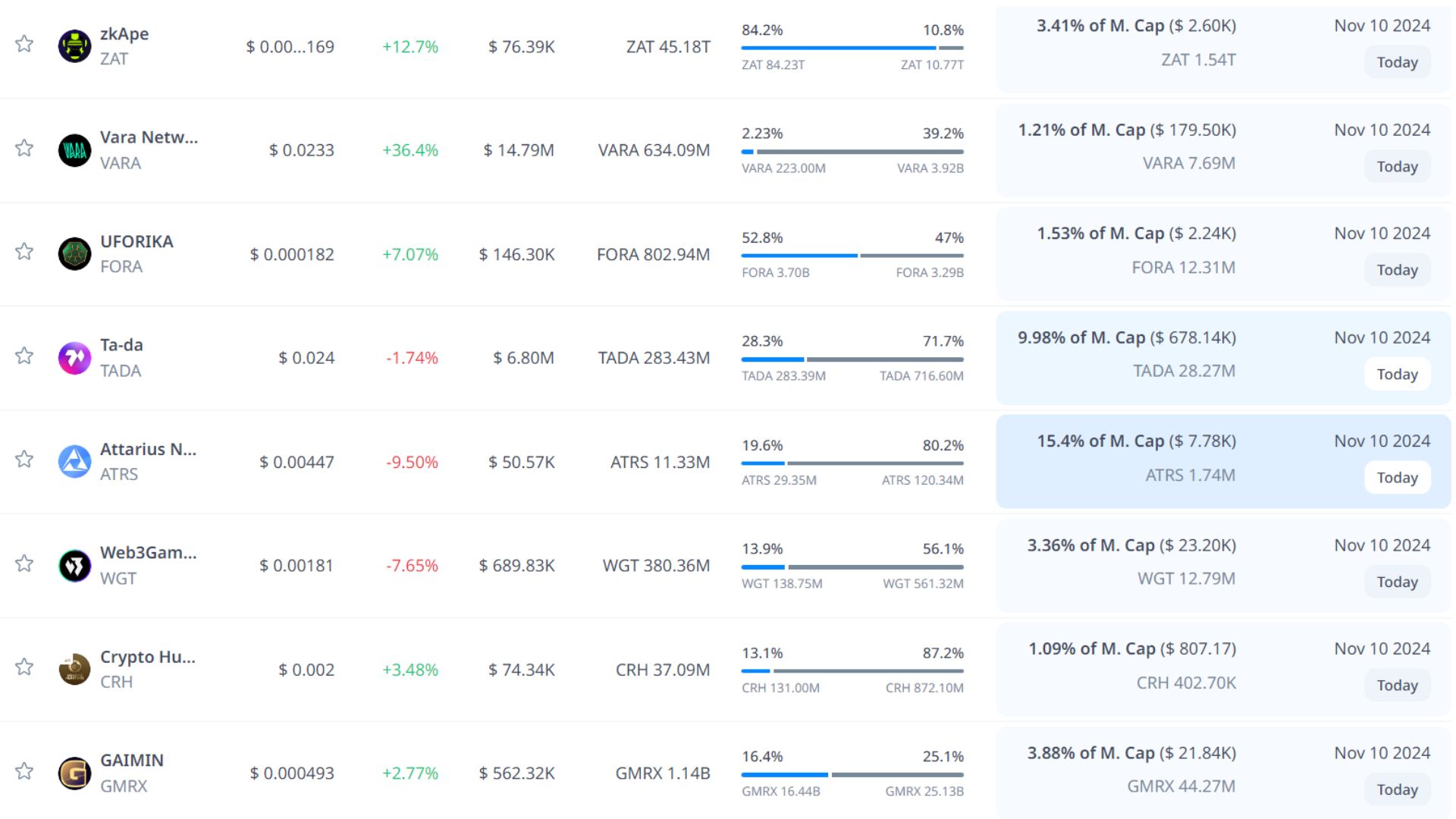The width and height of the screenshot is (1456, 819).
Task: Add UFORIKA to the watchlist via star
Action: [x=24, y=252]
